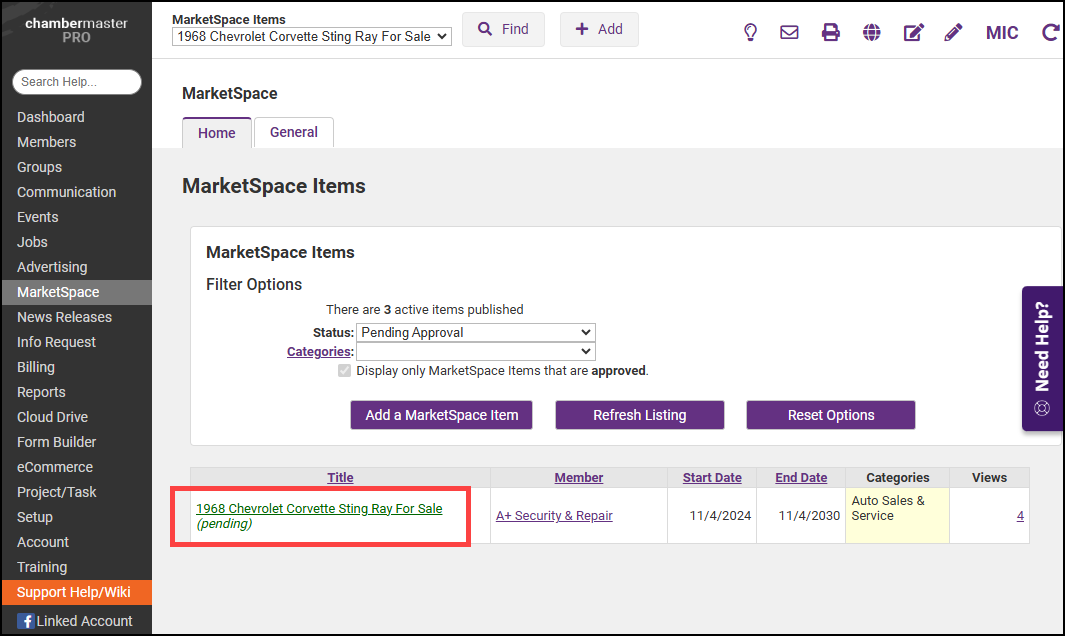Click the Find button

503,29
